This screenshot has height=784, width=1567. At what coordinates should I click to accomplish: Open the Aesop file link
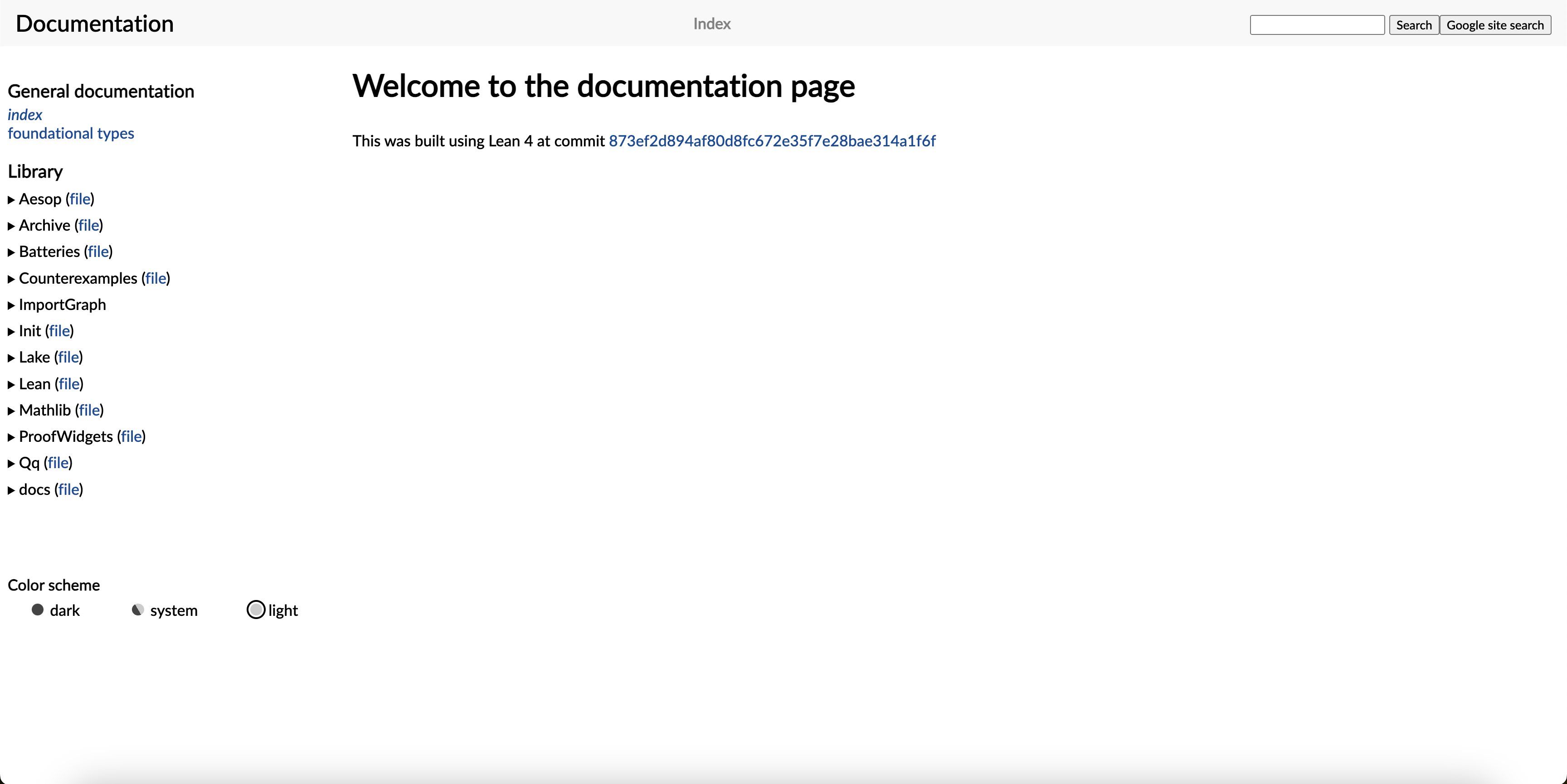point(80,199)
